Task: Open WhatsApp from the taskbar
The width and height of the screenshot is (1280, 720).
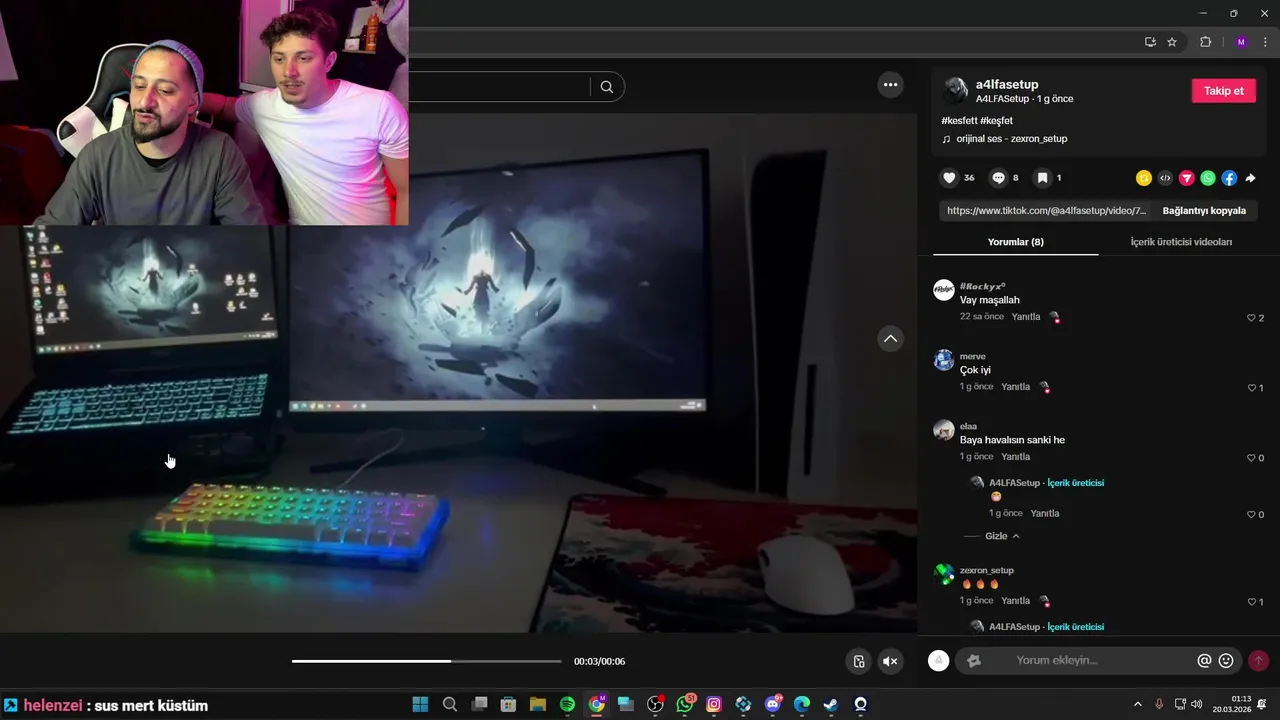Action: click(x=685, y=704)
